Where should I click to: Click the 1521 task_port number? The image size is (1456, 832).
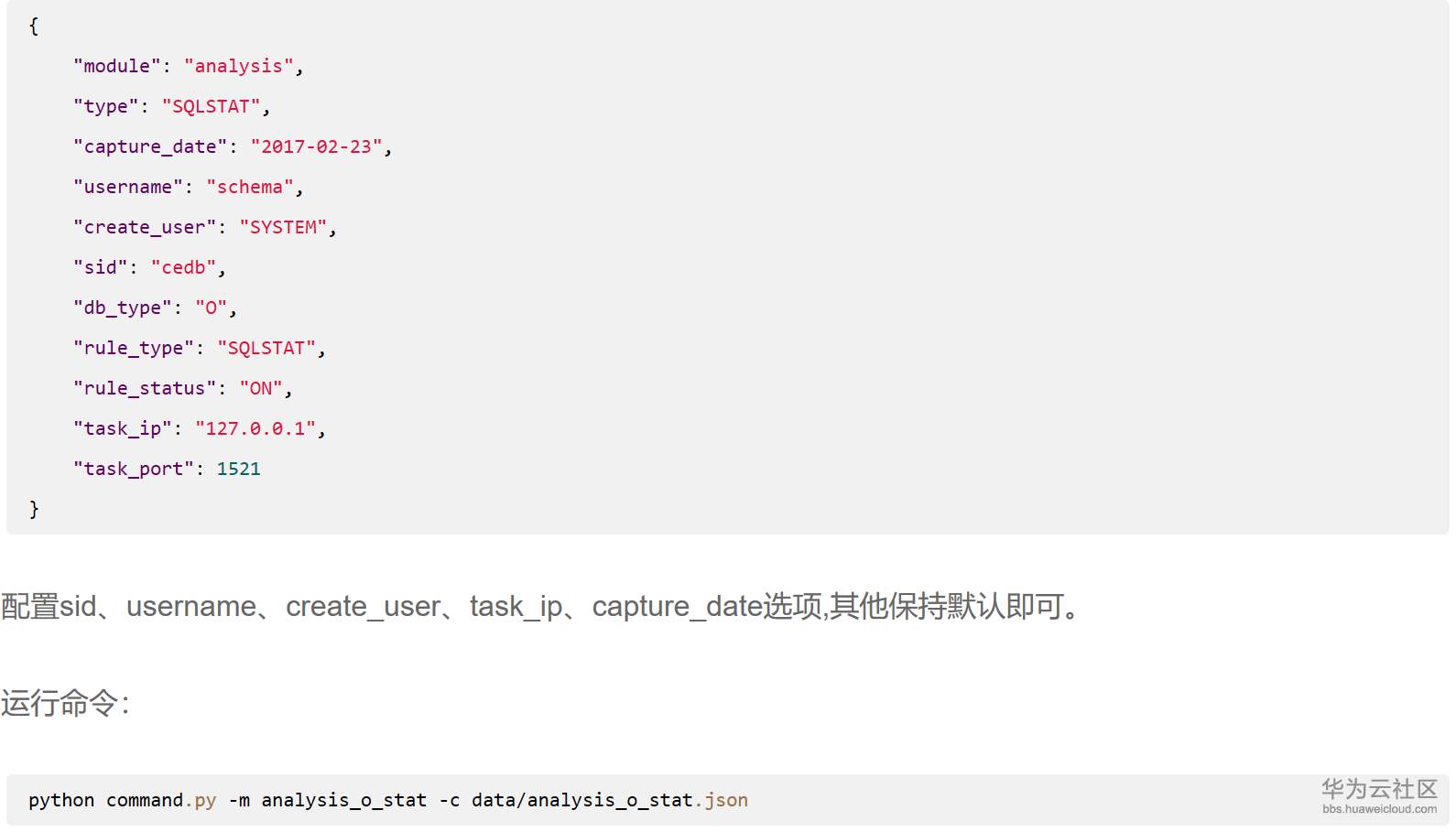coord(238,470)
